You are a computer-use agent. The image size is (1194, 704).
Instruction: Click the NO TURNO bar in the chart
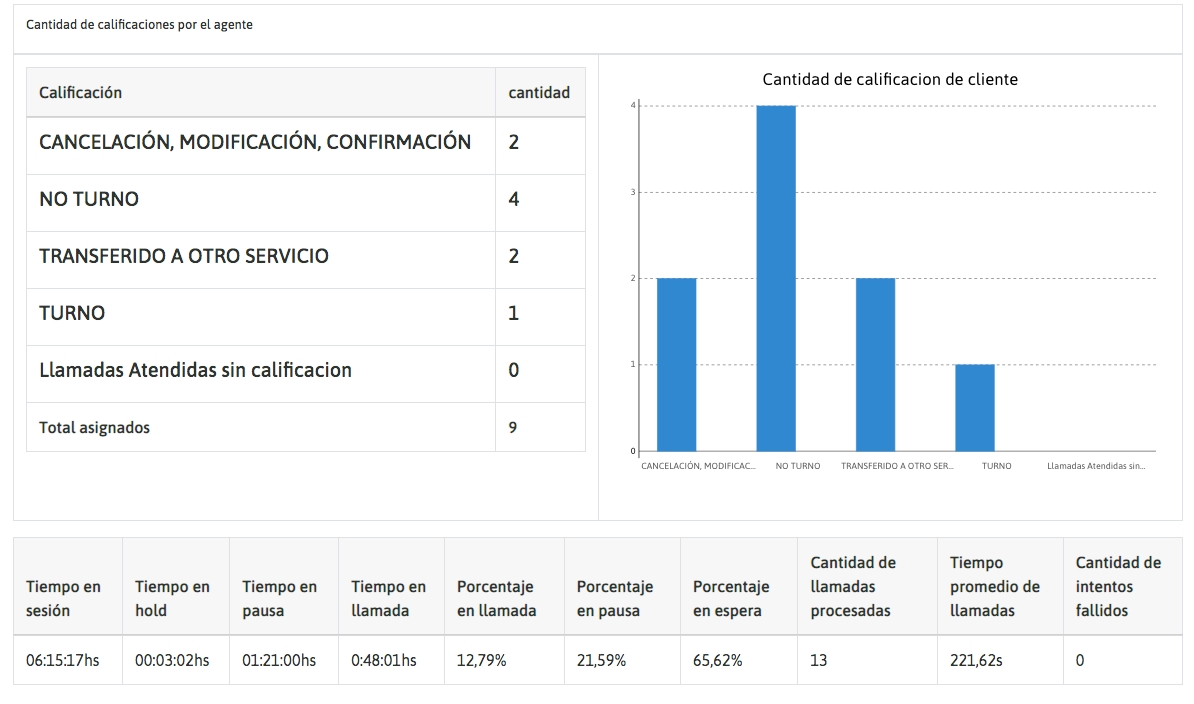coord(775,278)
